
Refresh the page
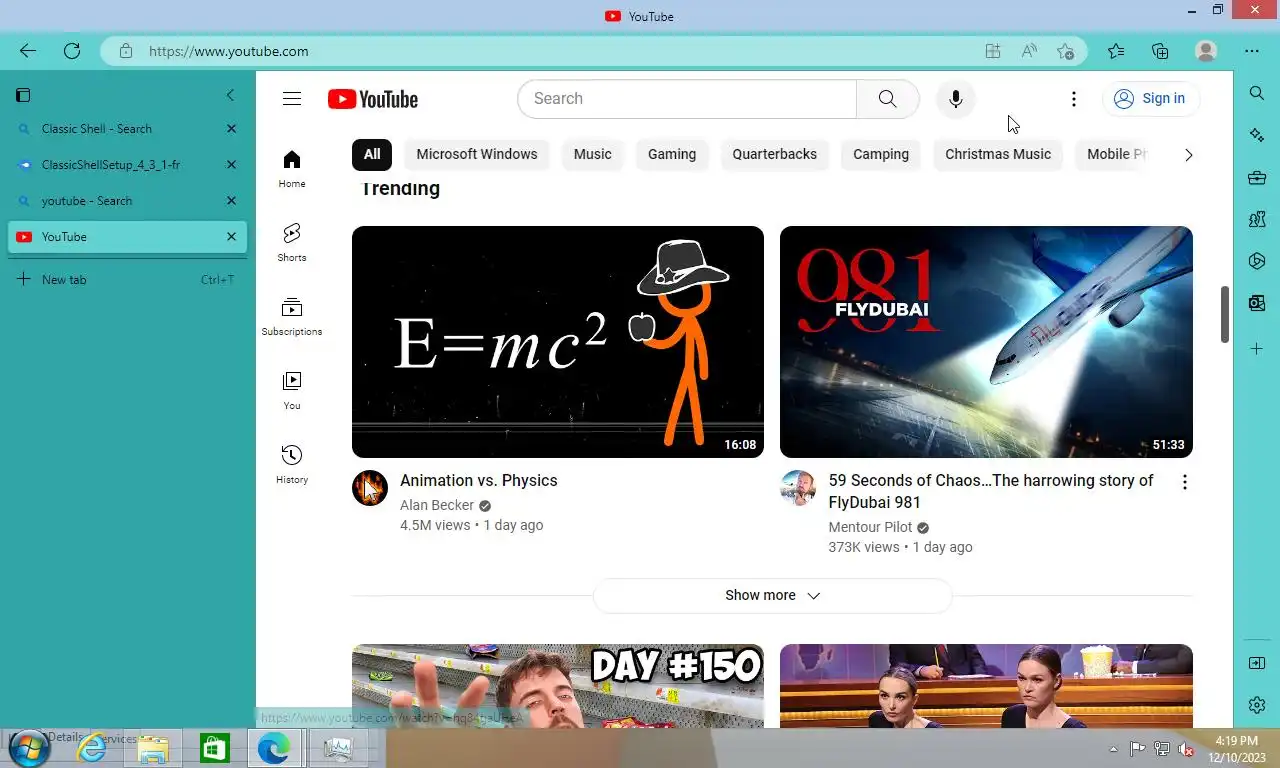pyautogui.click(x=72, y=51)
